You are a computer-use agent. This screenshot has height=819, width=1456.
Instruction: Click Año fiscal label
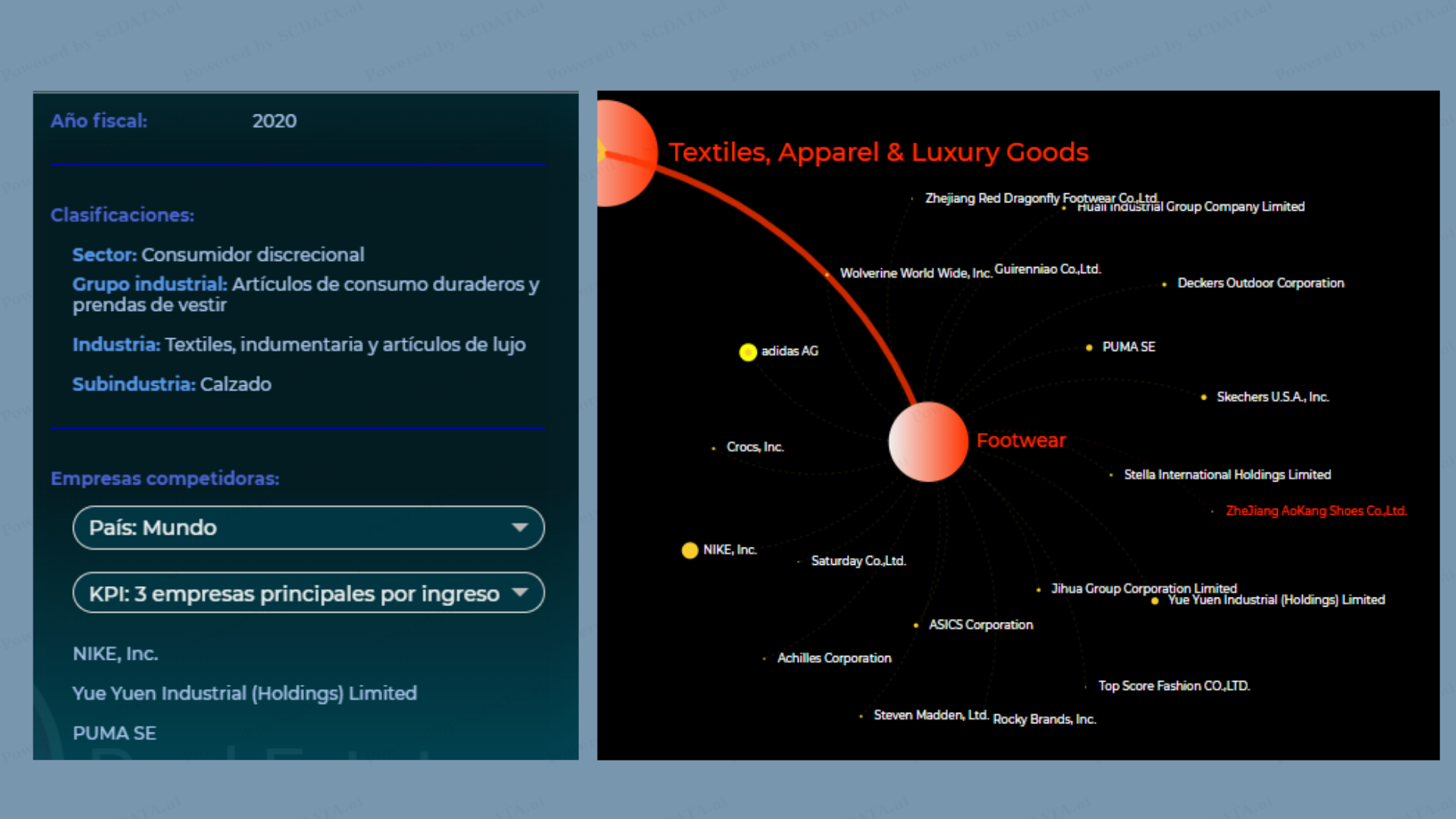tap(99, 121)
